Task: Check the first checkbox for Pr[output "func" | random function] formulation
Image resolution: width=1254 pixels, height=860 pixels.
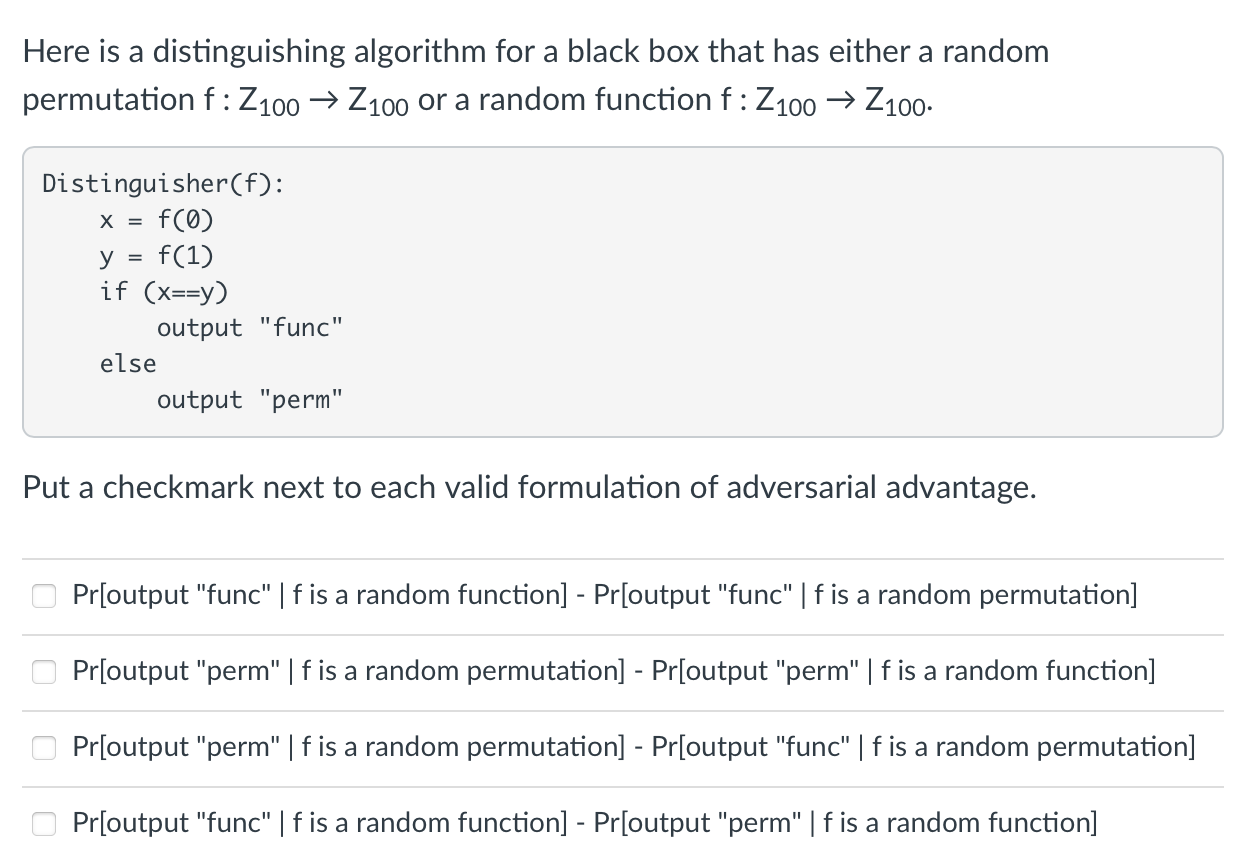Action: pos(44,595)
